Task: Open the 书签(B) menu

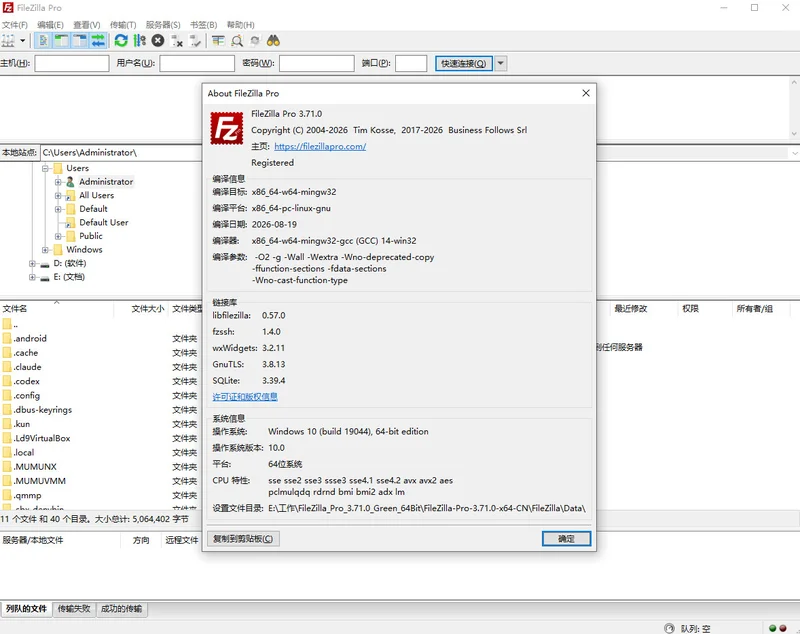Action: pos(204,24)
